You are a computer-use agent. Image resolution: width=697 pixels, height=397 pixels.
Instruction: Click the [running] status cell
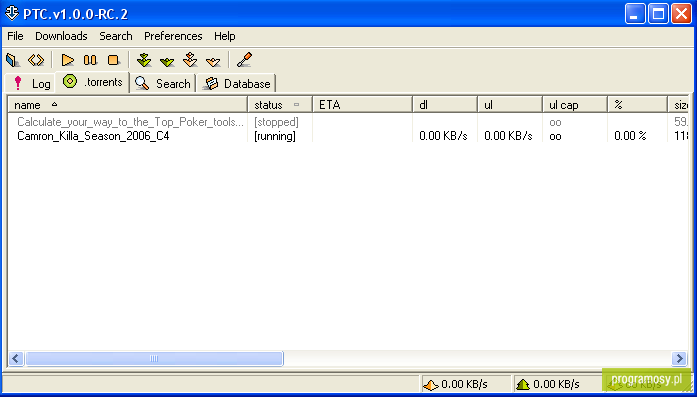pyautogui.click(x=275, y=136)
